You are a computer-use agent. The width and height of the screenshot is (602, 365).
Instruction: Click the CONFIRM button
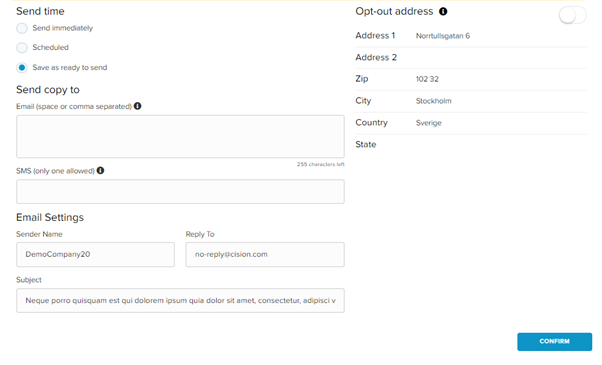pyautogui.click(x=554, y=342)
